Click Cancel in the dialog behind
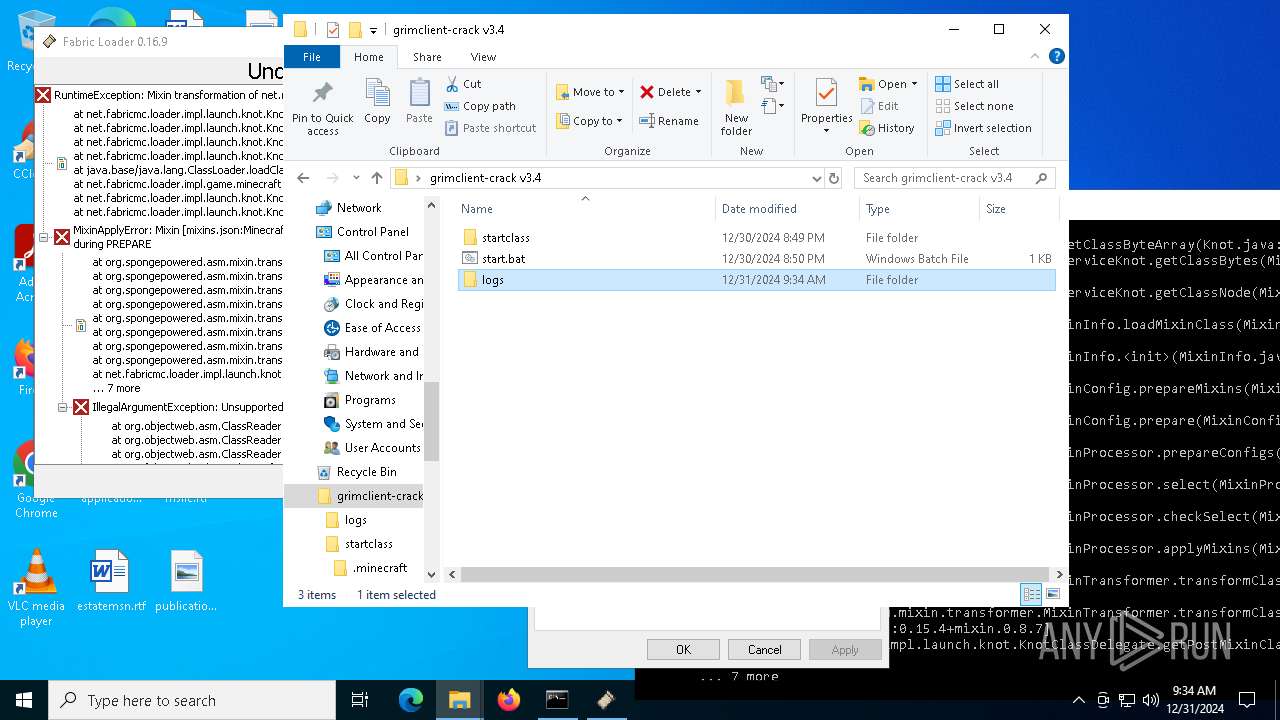The image size is (1280, 720). pyautogui.click(x=765, y=650)
